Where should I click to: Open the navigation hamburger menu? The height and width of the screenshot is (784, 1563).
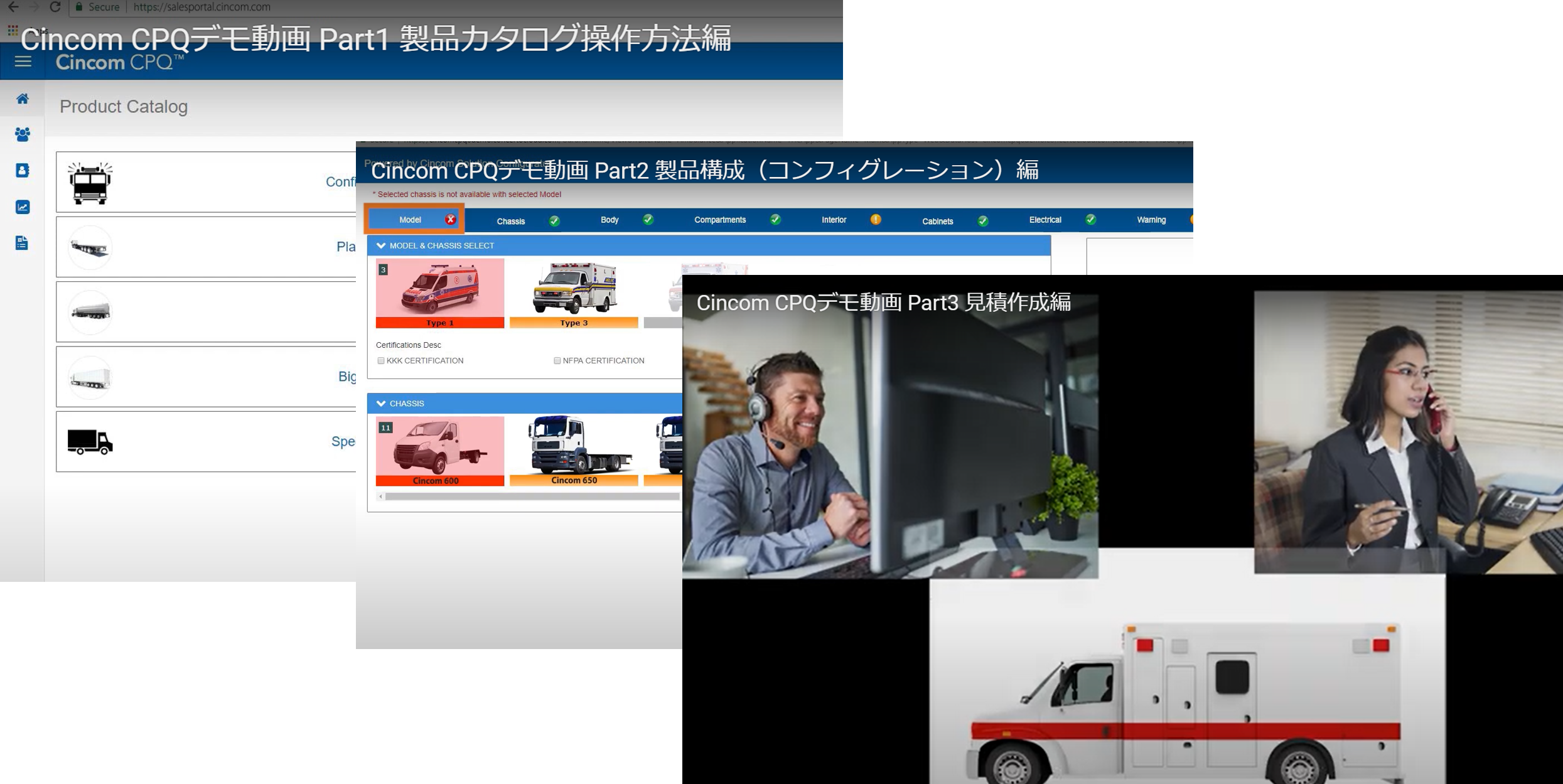[23, 62]
